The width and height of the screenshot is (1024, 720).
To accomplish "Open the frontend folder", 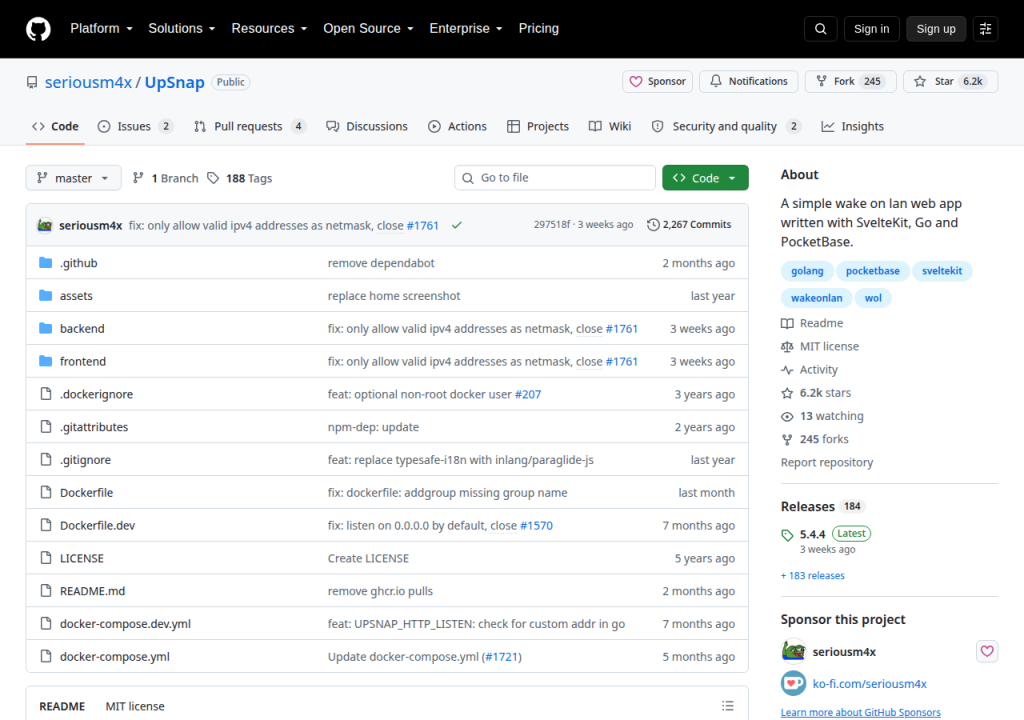I will click(82, 361).
